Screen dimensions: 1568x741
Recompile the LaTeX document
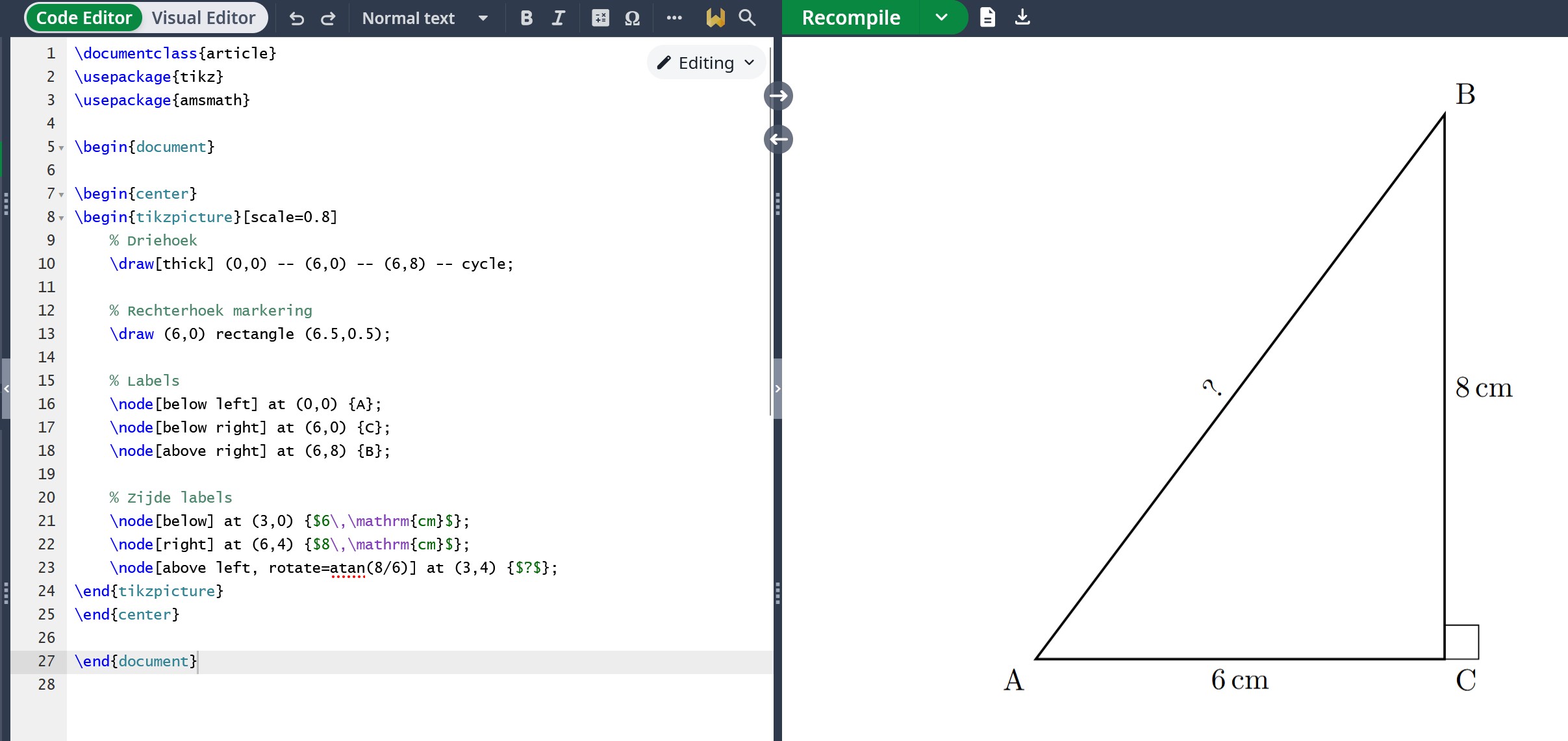coord(851,18)
